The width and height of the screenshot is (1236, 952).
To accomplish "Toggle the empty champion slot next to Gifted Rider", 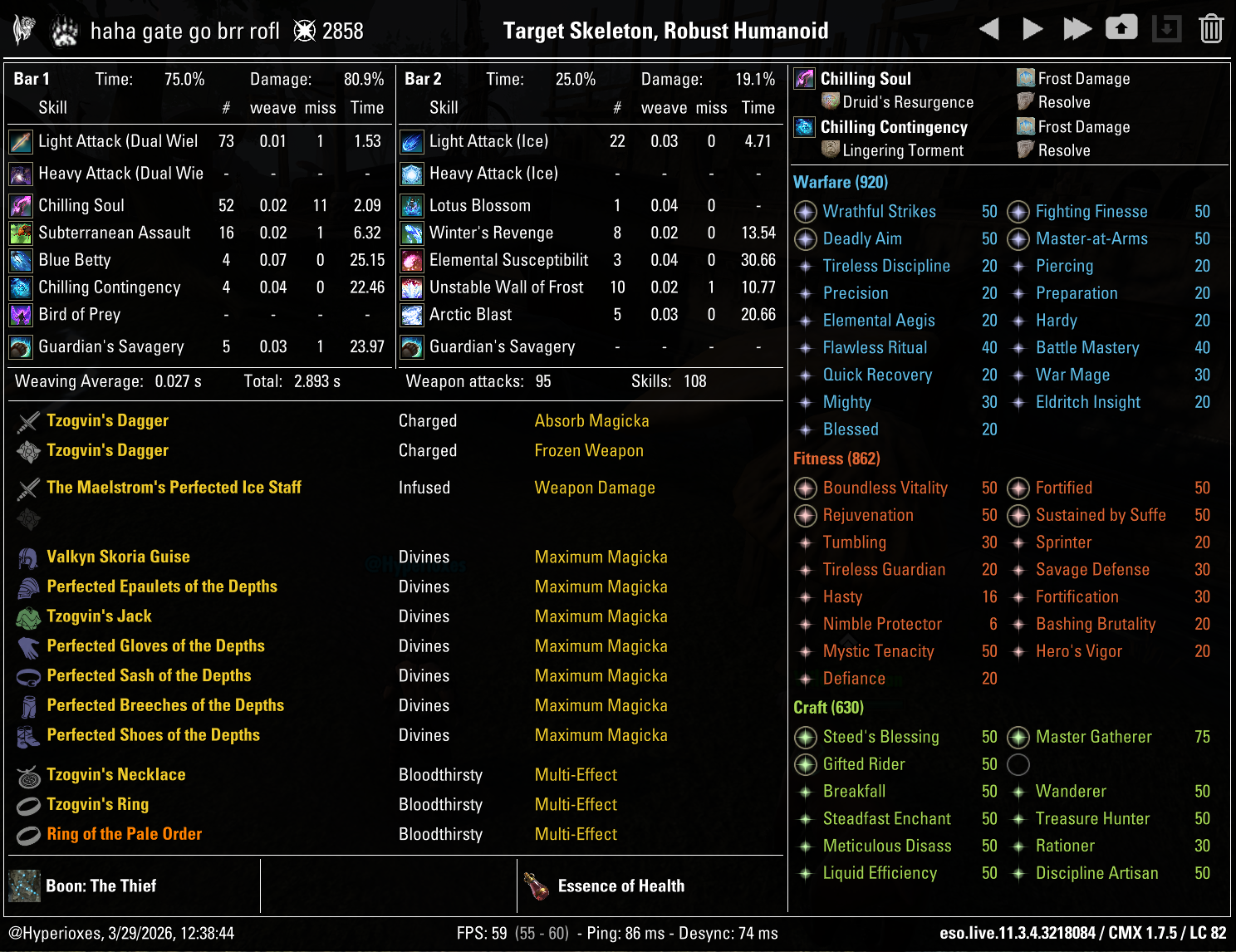I will tap(1018, 764).
